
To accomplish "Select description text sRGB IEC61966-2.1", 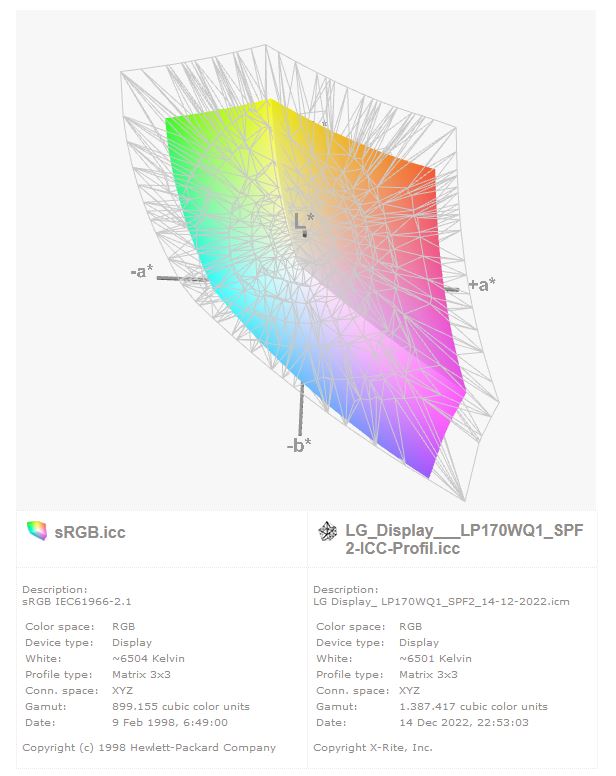I will (x=77, y=601).
